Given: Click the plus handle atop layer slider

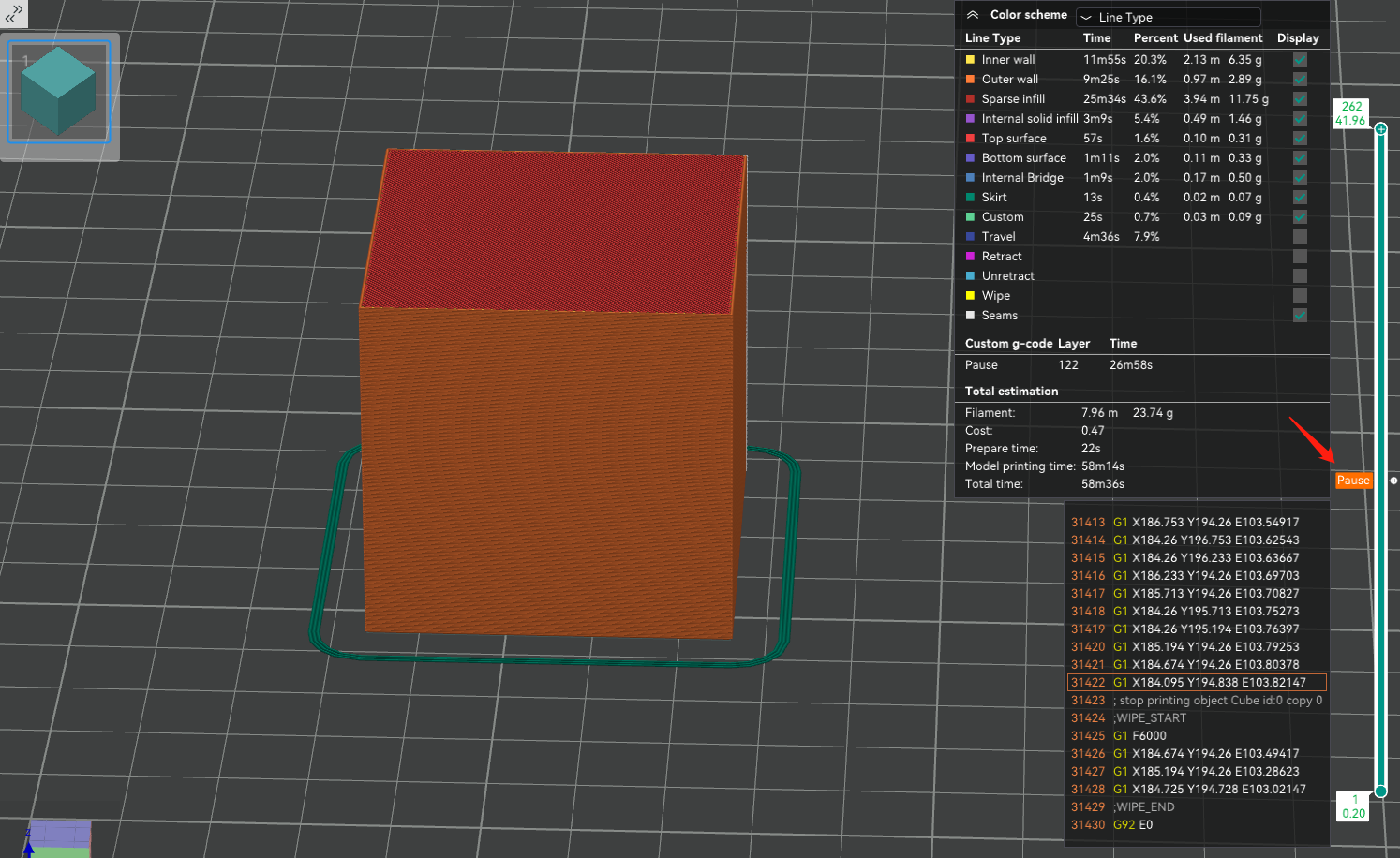Looking at the screenshot, I should pos(1380,128).
